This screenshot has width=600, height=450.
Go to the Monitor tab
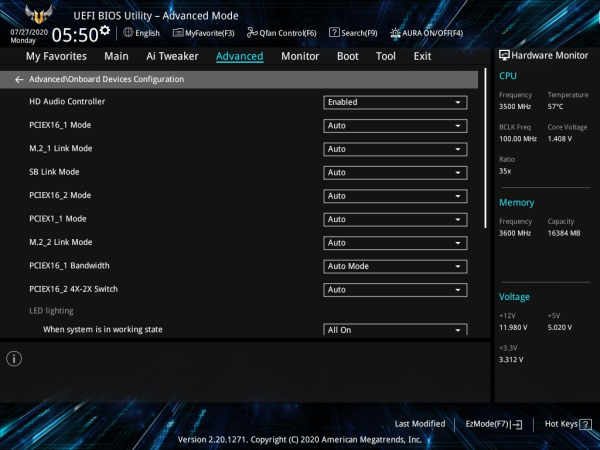[x=300, y=56]
